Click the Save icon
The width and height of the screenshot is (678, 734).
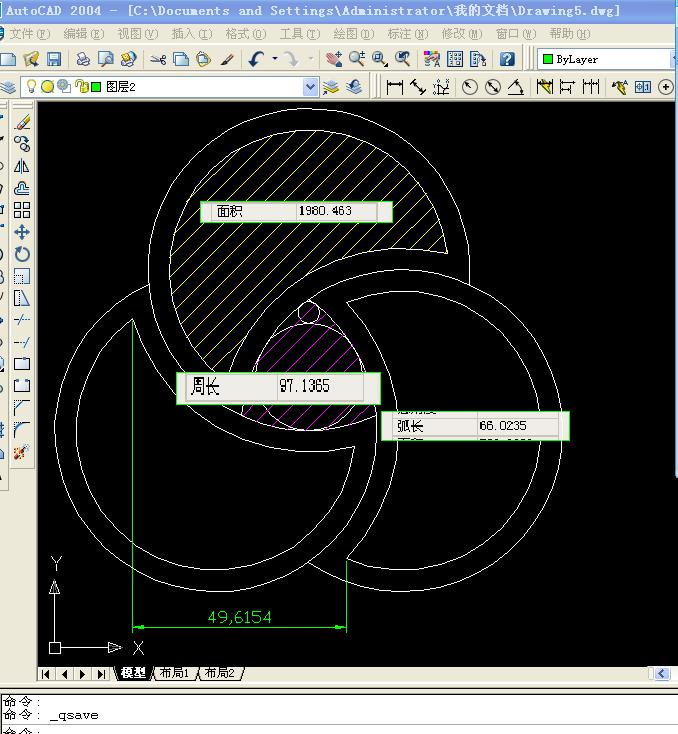point(54,59)
